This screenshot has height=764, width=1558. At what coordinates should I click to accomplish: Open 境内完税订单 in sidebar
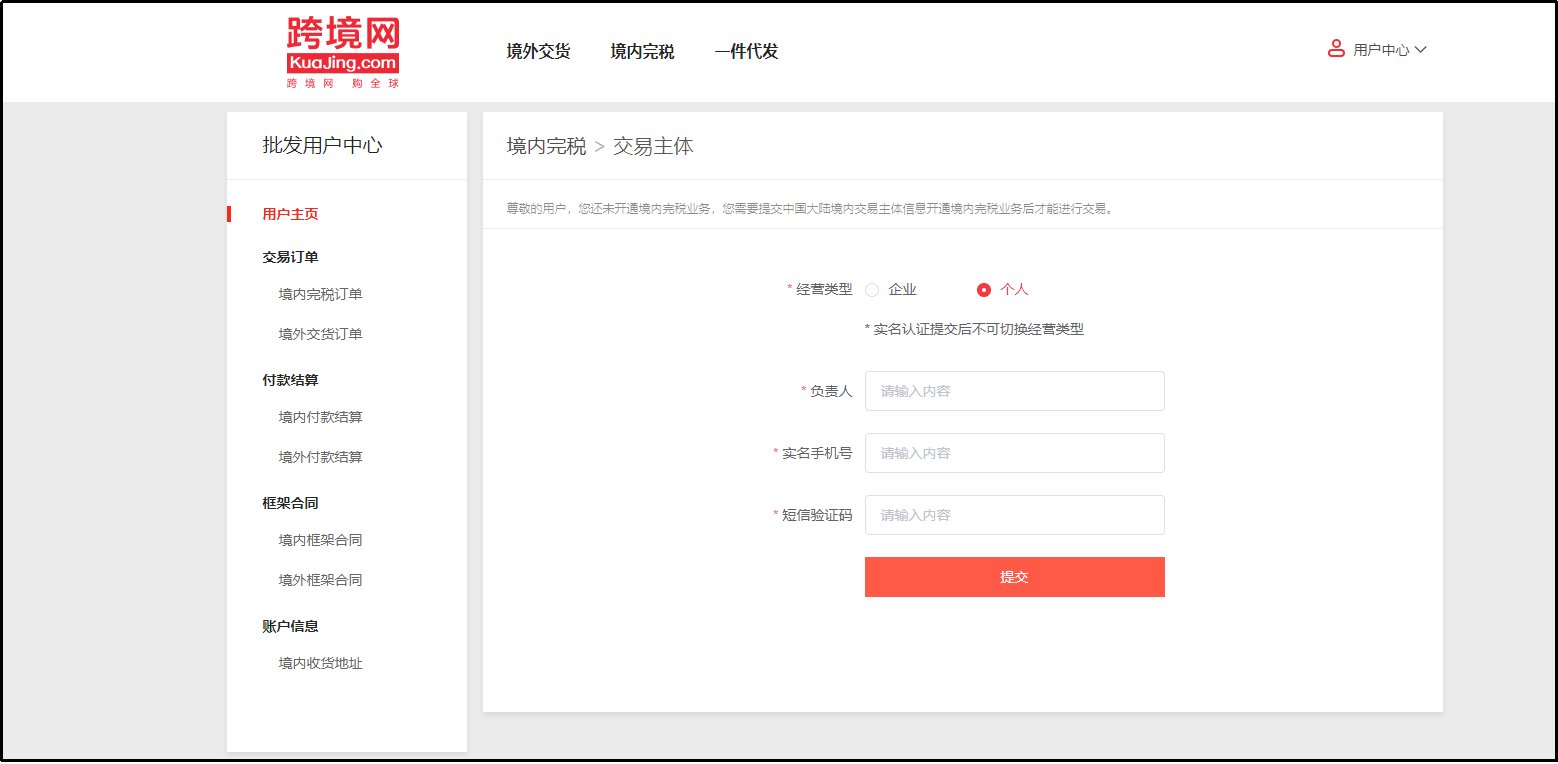(320, 294)
